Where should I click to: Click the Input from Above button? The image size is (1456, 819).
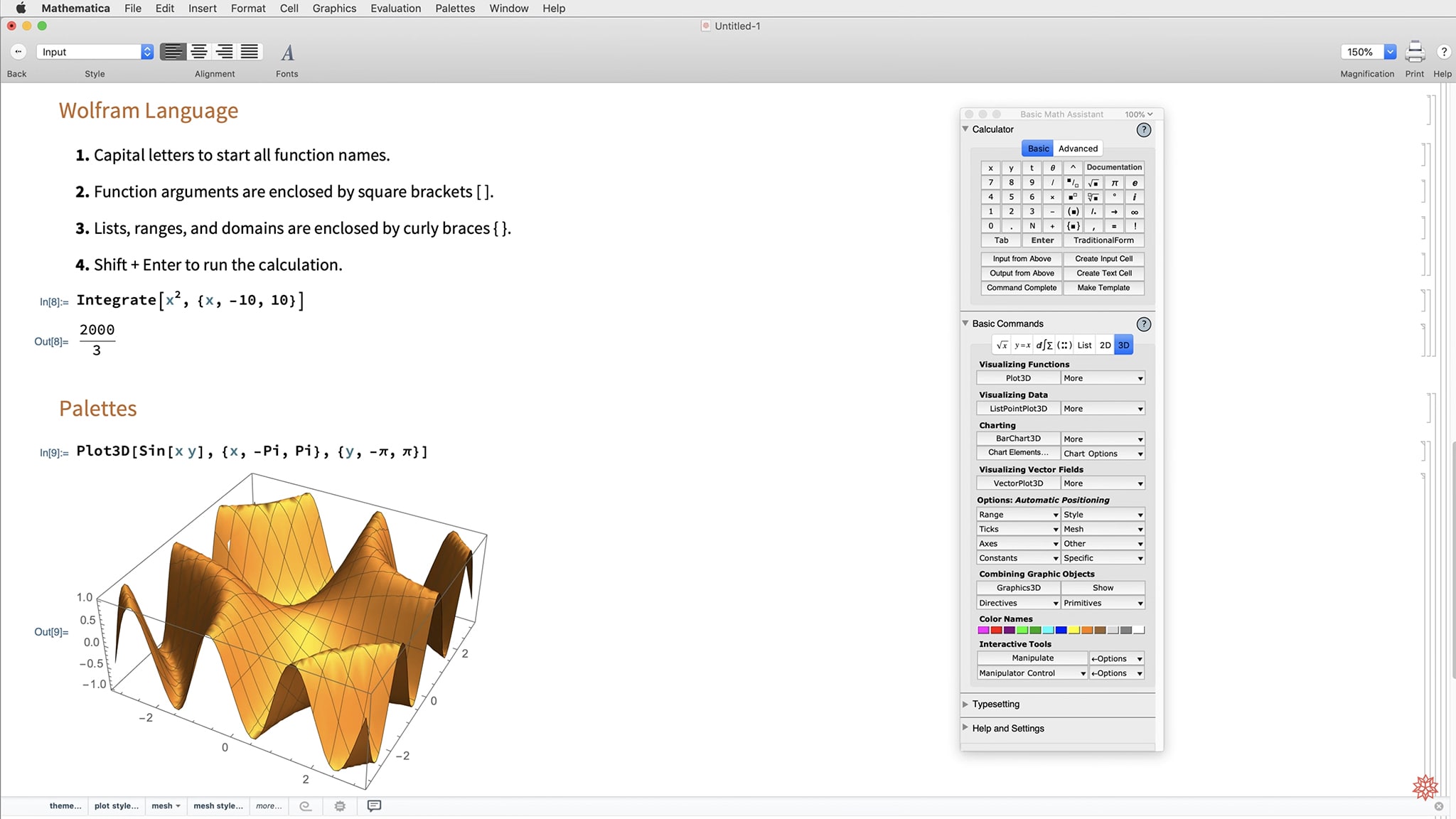pos(1021,258)
